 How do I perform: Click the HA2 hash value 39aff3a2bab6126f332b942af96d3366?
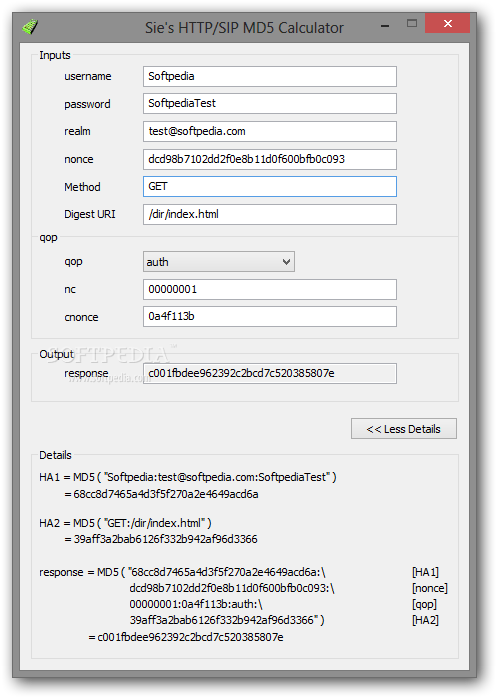point(165,539)
